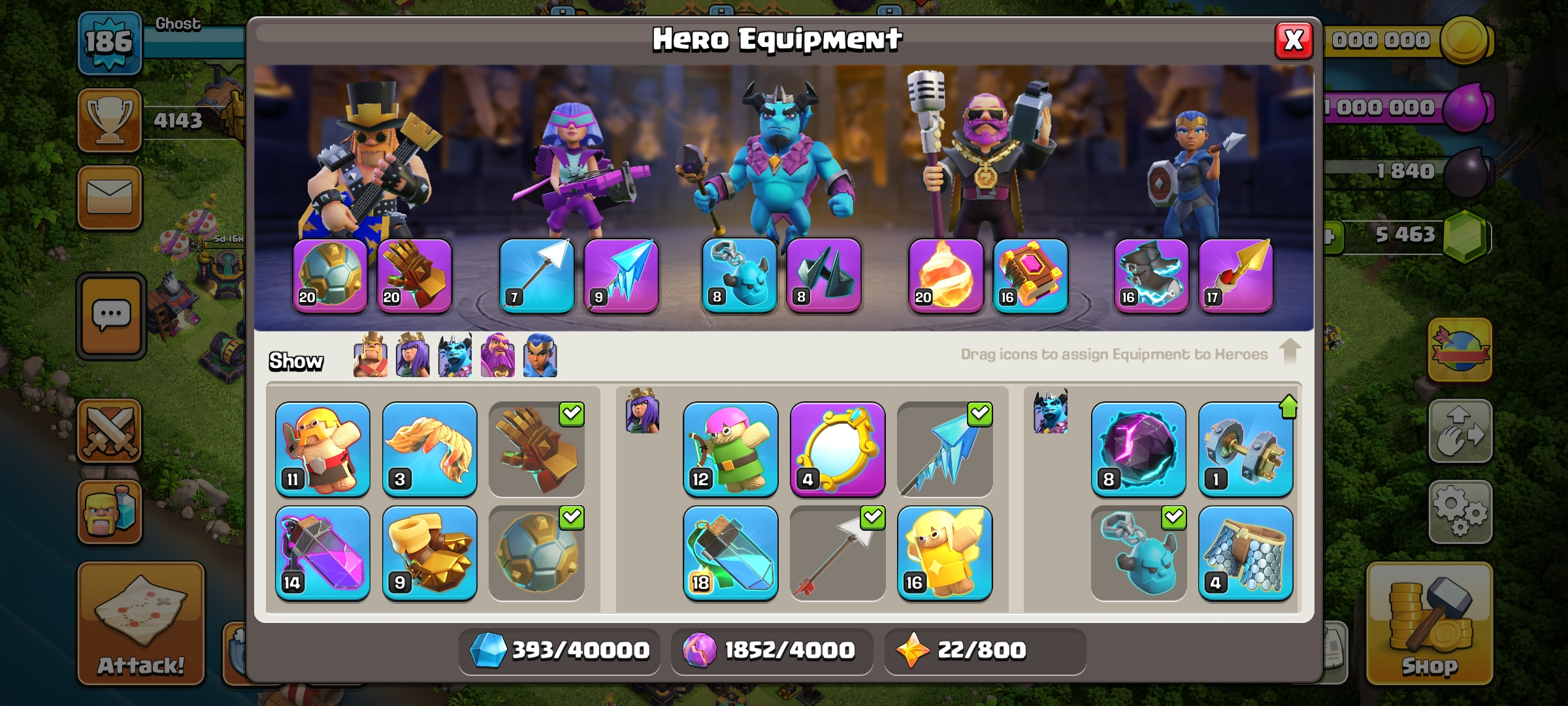Select the Rage Vial equipment level 14
This screenshot has width=1568, height=706.
point(323,554)
